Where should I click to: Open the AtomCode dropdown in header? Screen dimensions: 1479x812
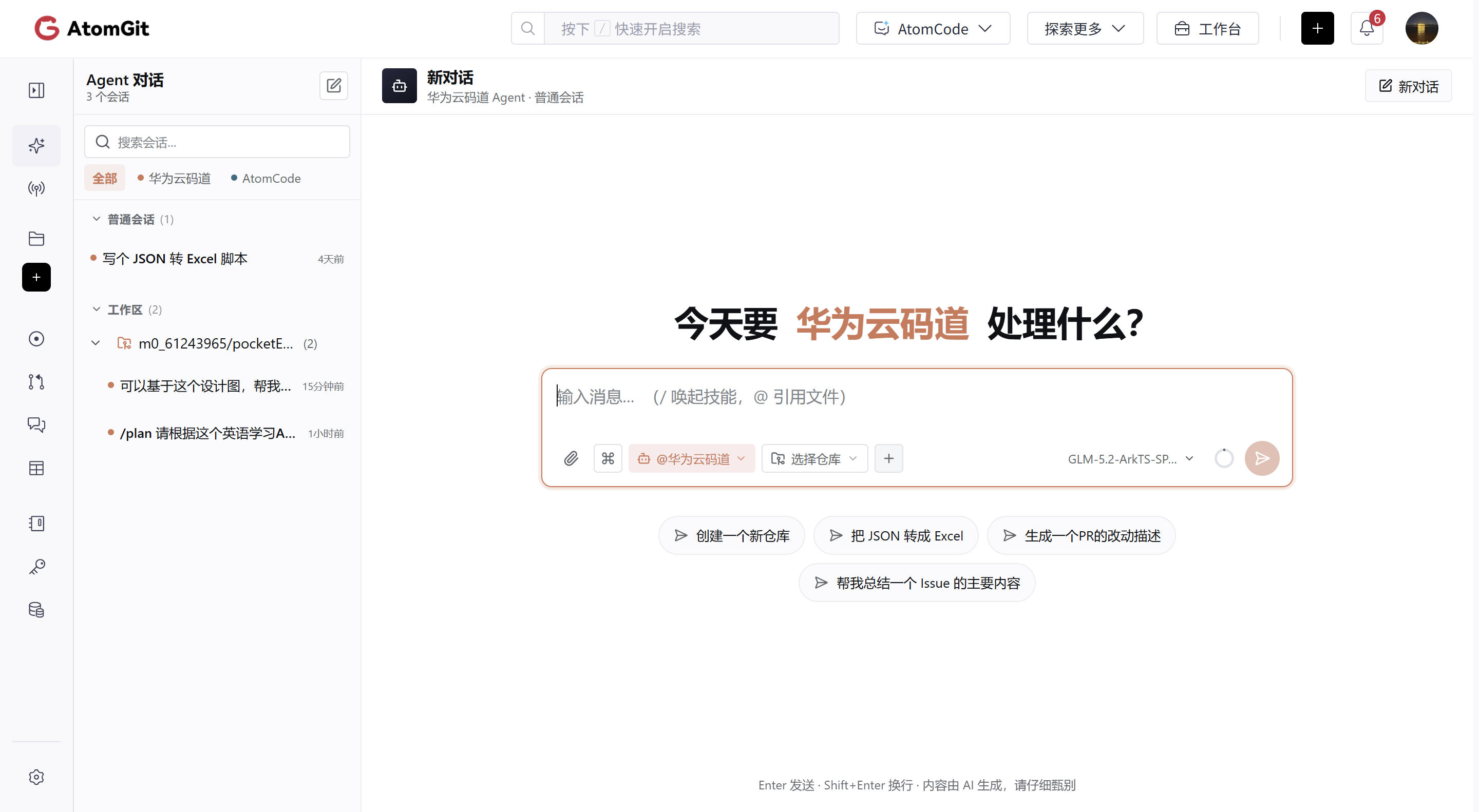933,28
